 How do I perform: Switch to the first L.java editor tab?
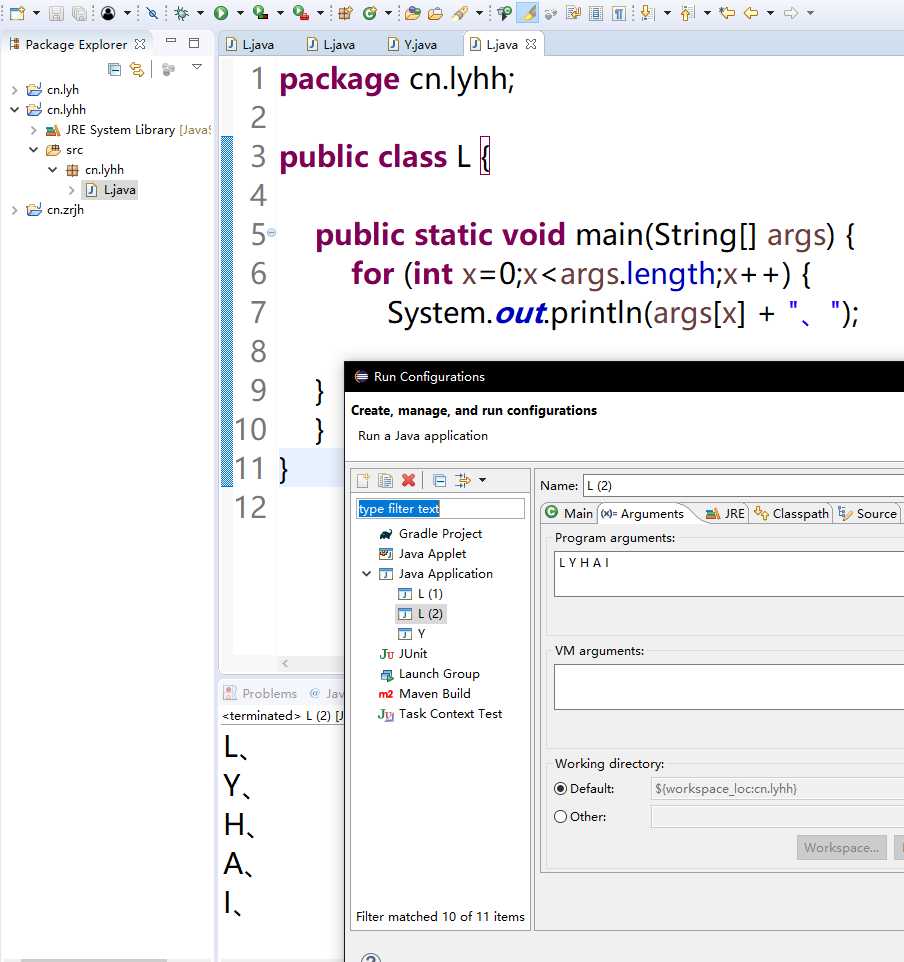(250, 45)
